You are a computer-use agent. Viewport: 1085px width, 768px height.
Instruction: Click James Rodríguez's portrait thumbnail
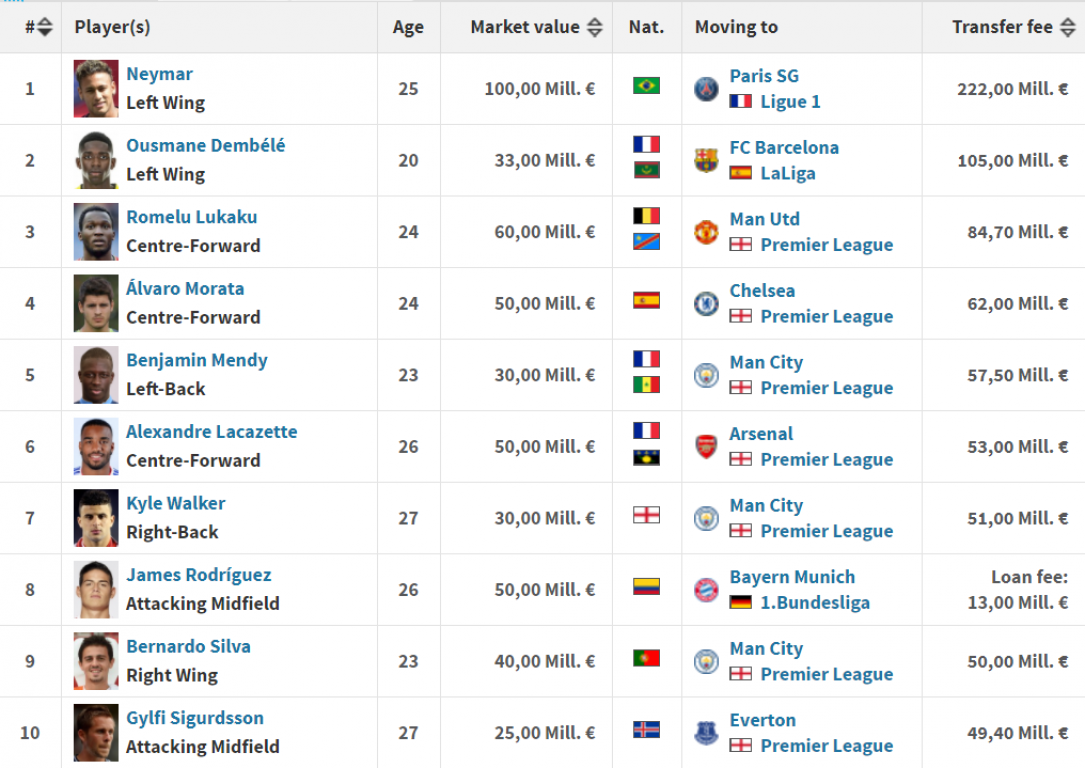[96, 590]
